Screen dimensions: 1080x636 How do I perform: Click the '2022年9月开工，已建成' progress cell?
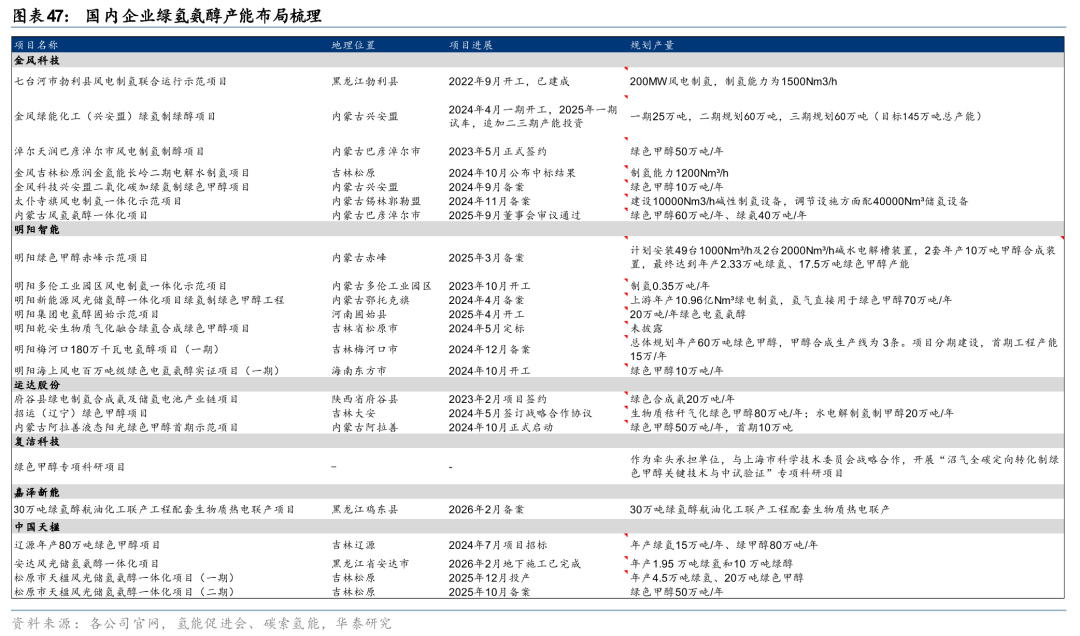tap(509, 81)
